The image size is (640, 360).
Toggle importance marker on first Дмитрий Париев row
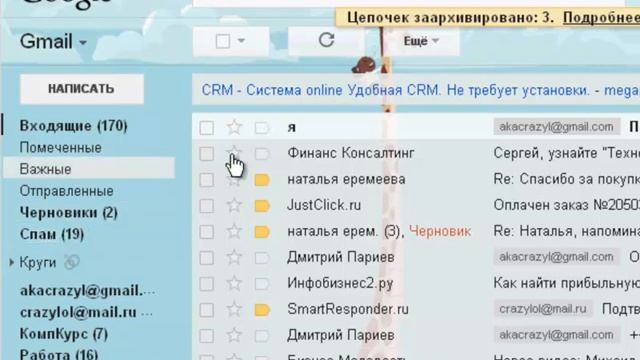tap(262, 258)
